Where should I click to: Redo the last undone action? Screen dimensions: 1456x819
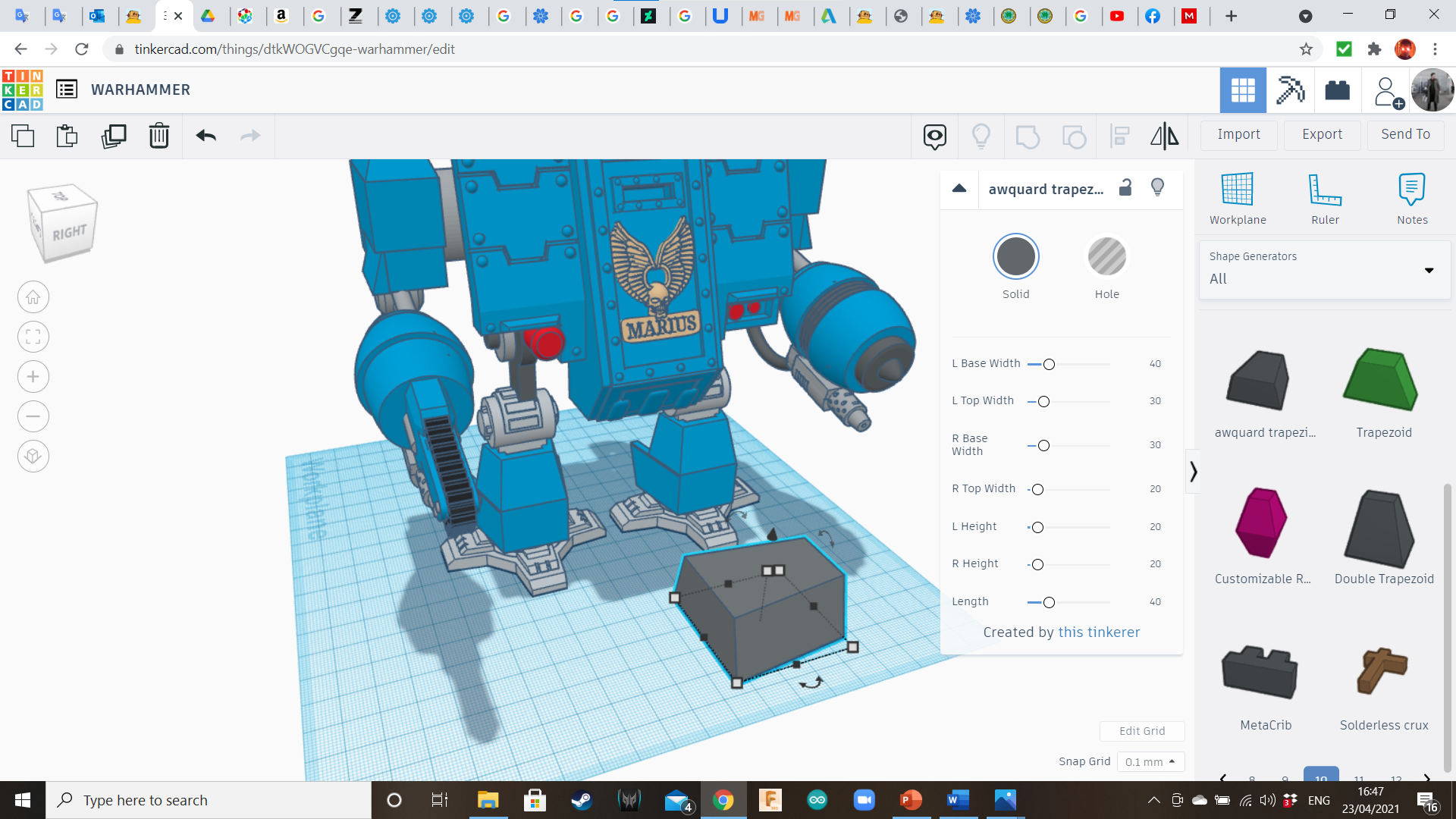click(250, 136)
